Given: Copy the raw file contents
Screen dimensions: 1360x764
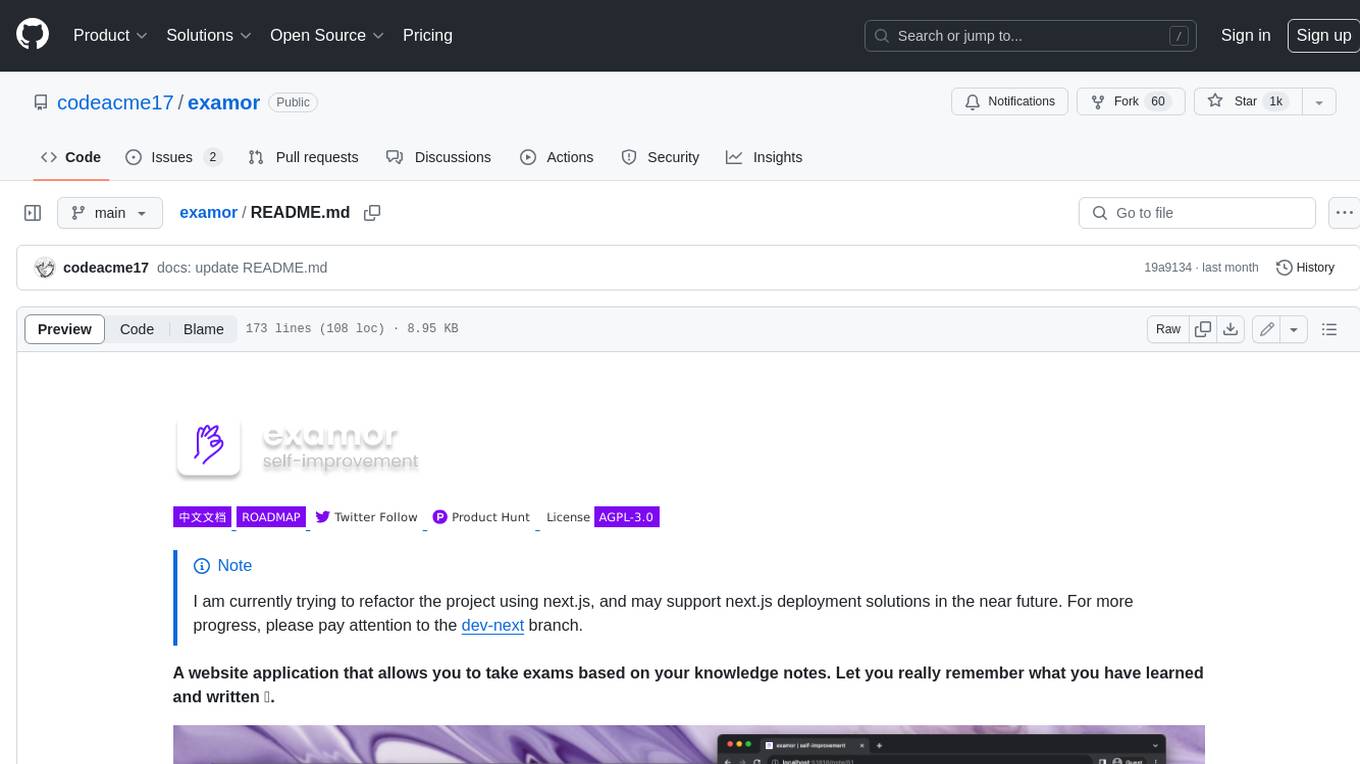Looking at the screenshot, I should [1203, 329].
